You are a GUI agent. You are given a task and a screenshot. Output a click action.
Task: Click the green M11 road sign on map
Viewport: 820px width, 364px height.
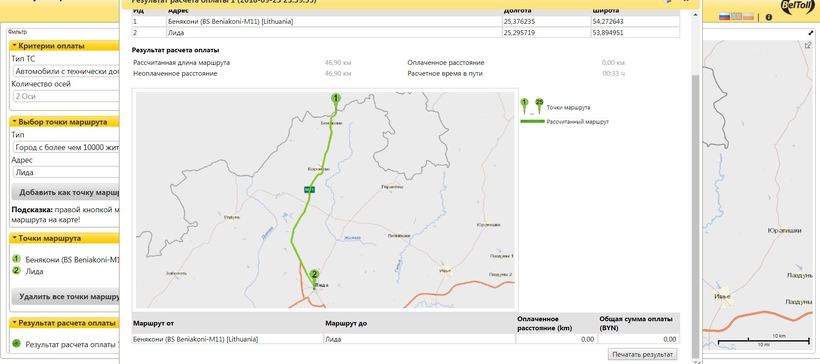tap(309, 189)
